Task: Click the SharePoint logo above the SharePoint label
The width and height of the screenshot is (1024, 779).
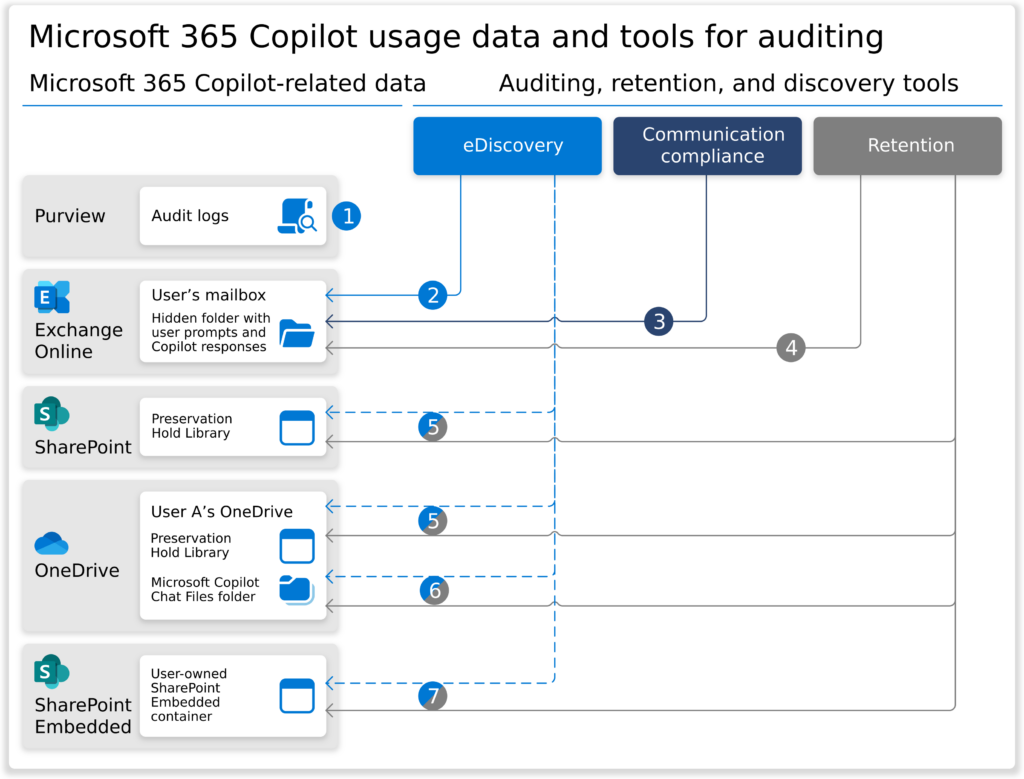Action: click(x=52, y=414)
